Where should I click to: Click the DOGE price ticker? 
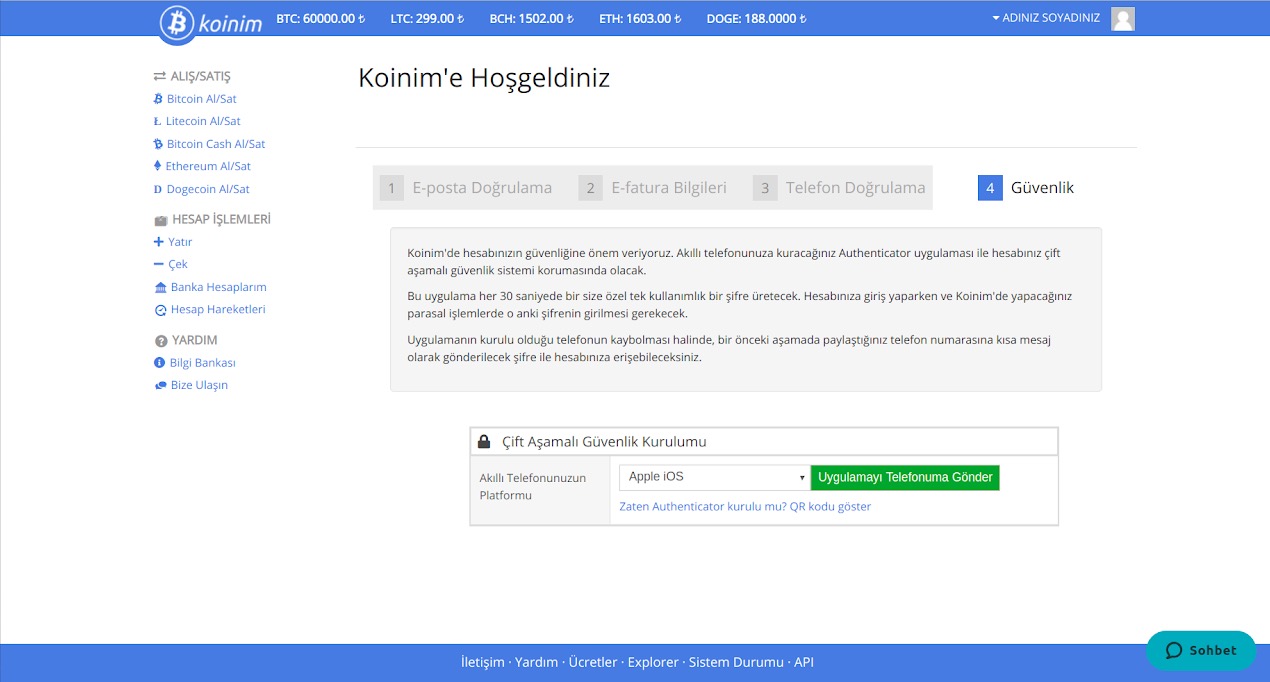tap(757, 18)
